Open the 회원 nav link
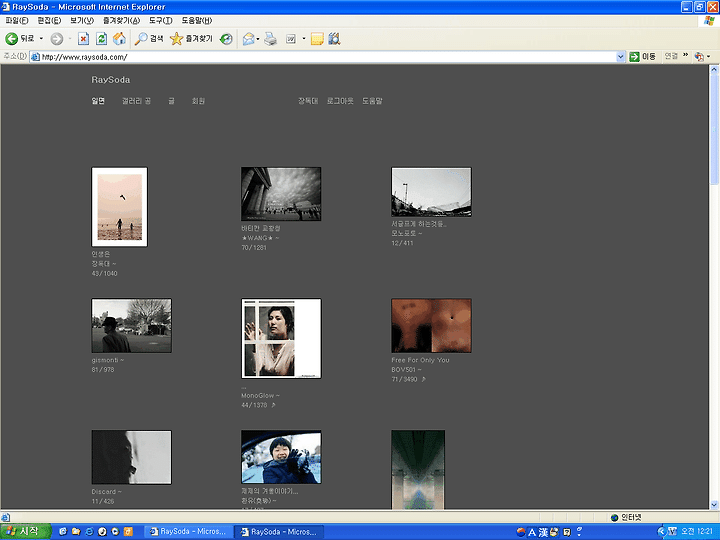The width and height of the screenshot is (720, 540). click(198, 101)
